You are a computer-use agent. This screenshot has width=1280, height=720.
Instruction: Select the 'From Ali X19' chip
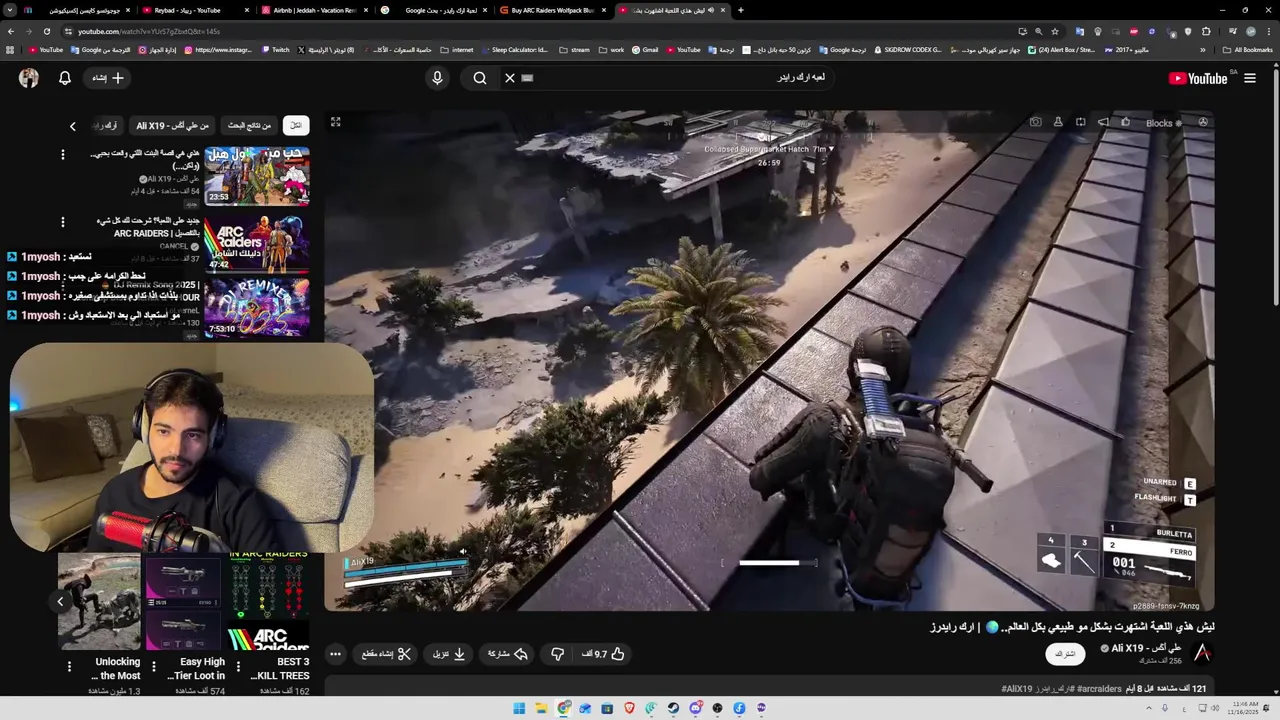pyautogui.click(x=173, y=125)
